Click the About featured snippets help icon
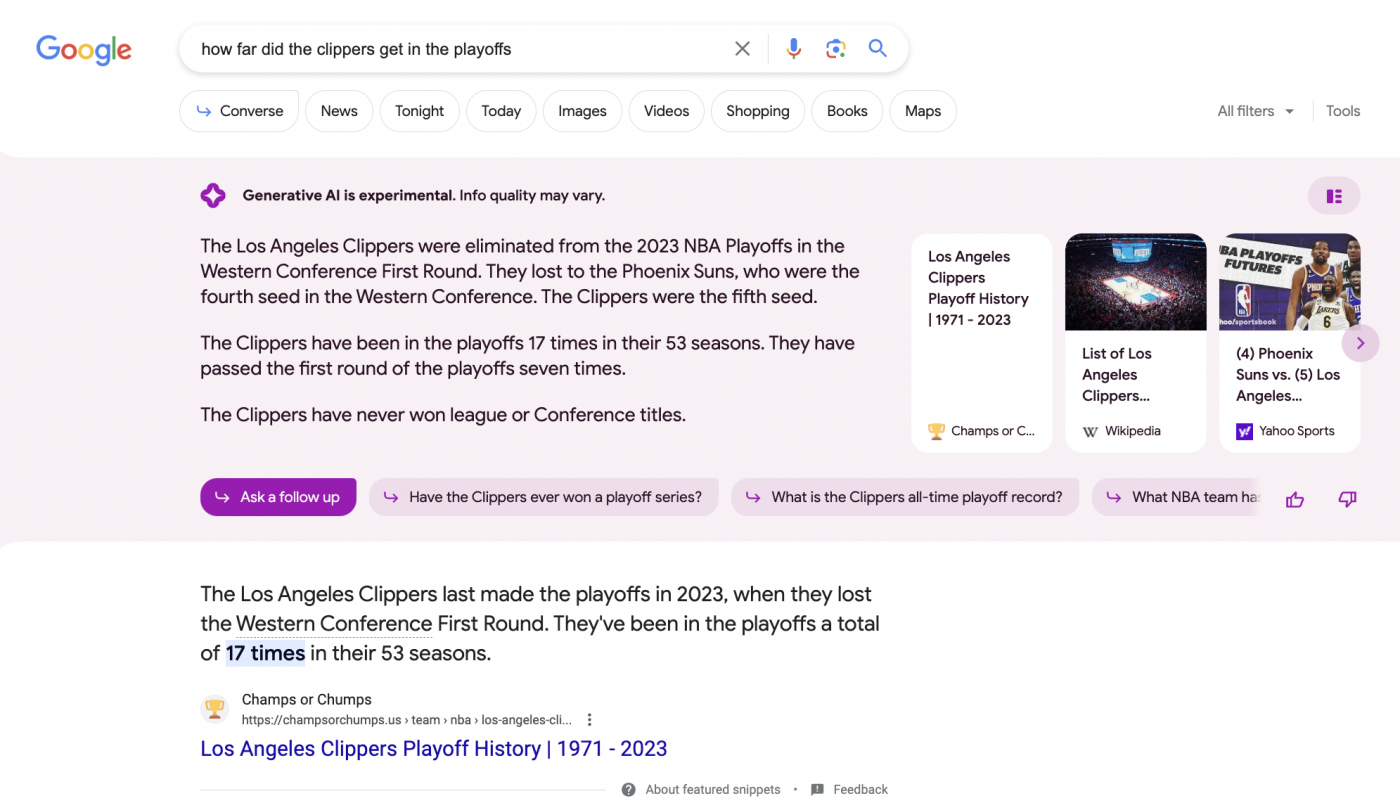Viewport: 1400px width, 803px height. 628,789
